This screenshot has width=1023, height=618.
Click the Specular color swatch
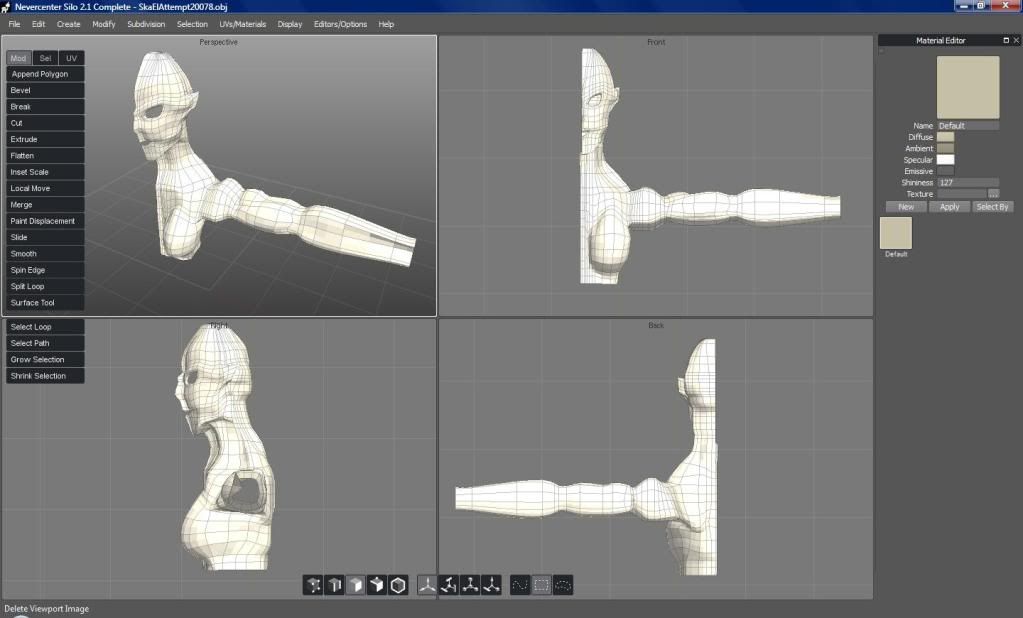945,160
